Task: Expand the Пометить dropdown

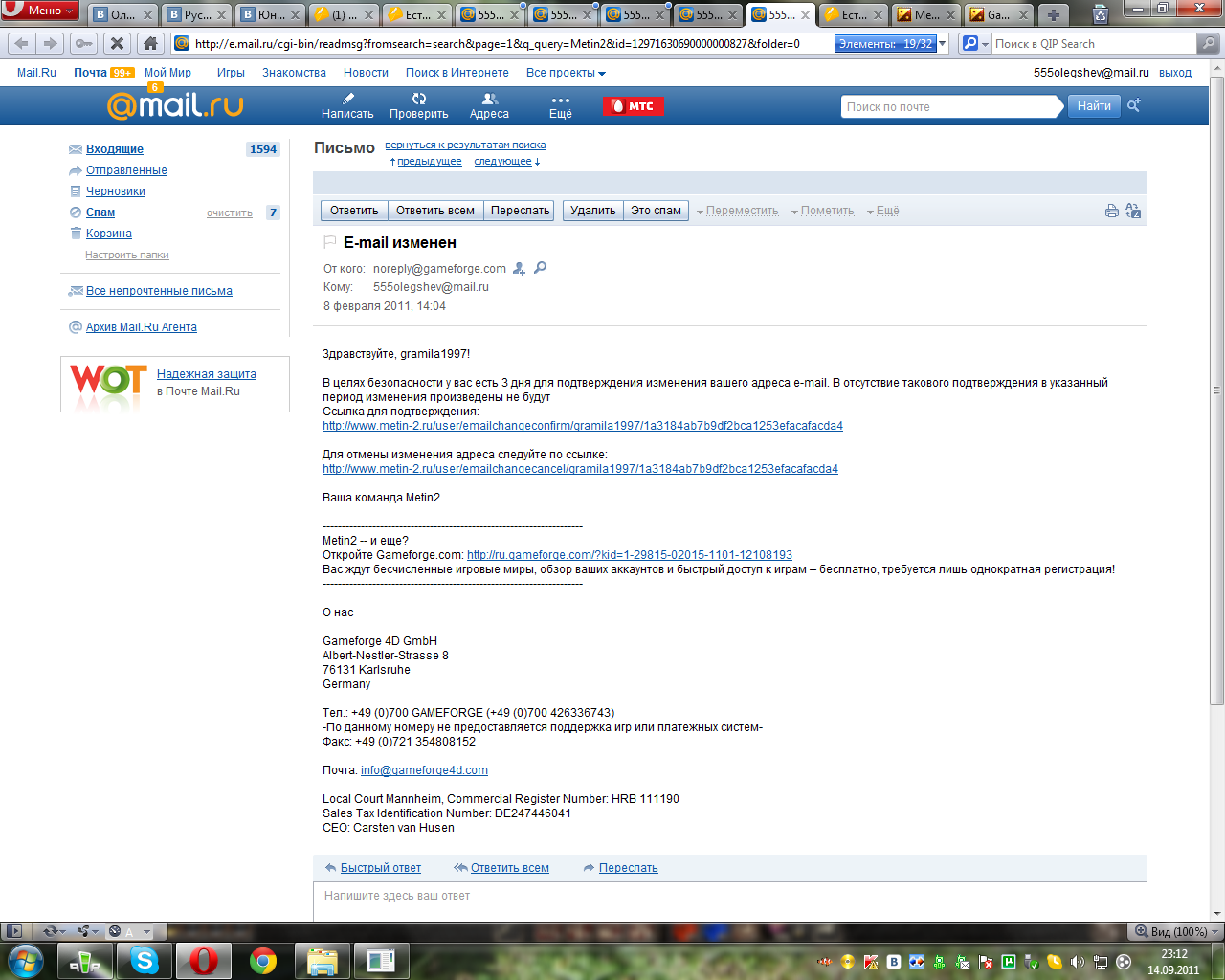Action: [x=822, y=211]
